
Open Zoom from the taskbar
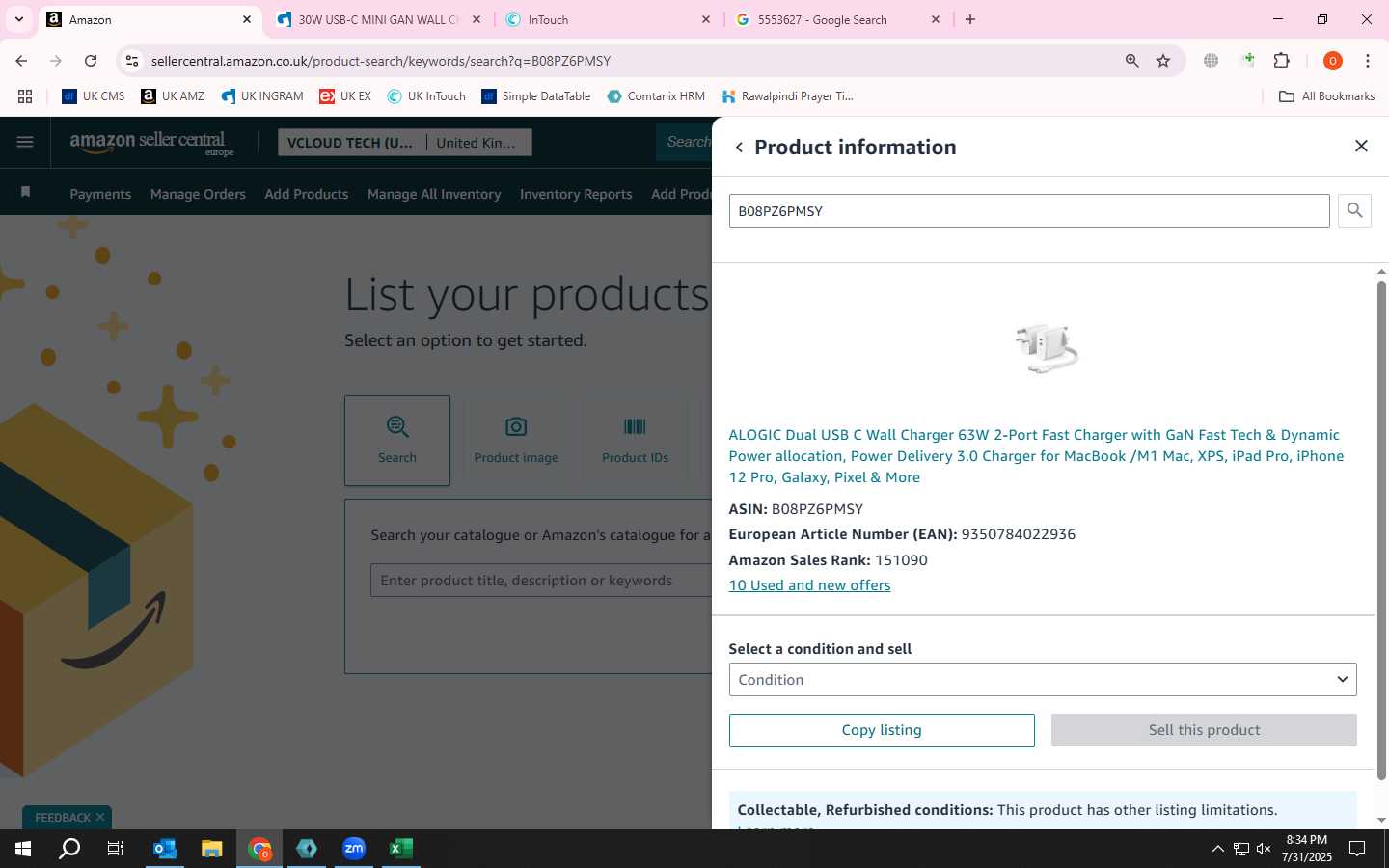click(354, 849)
